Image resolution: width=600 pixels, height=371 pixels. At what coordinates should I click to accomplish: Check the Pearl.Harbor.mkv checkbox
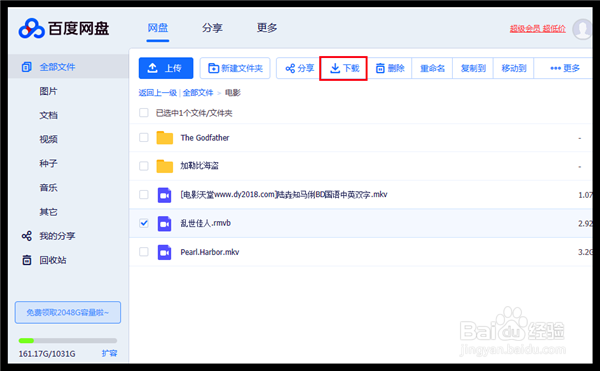pos(143,252)
